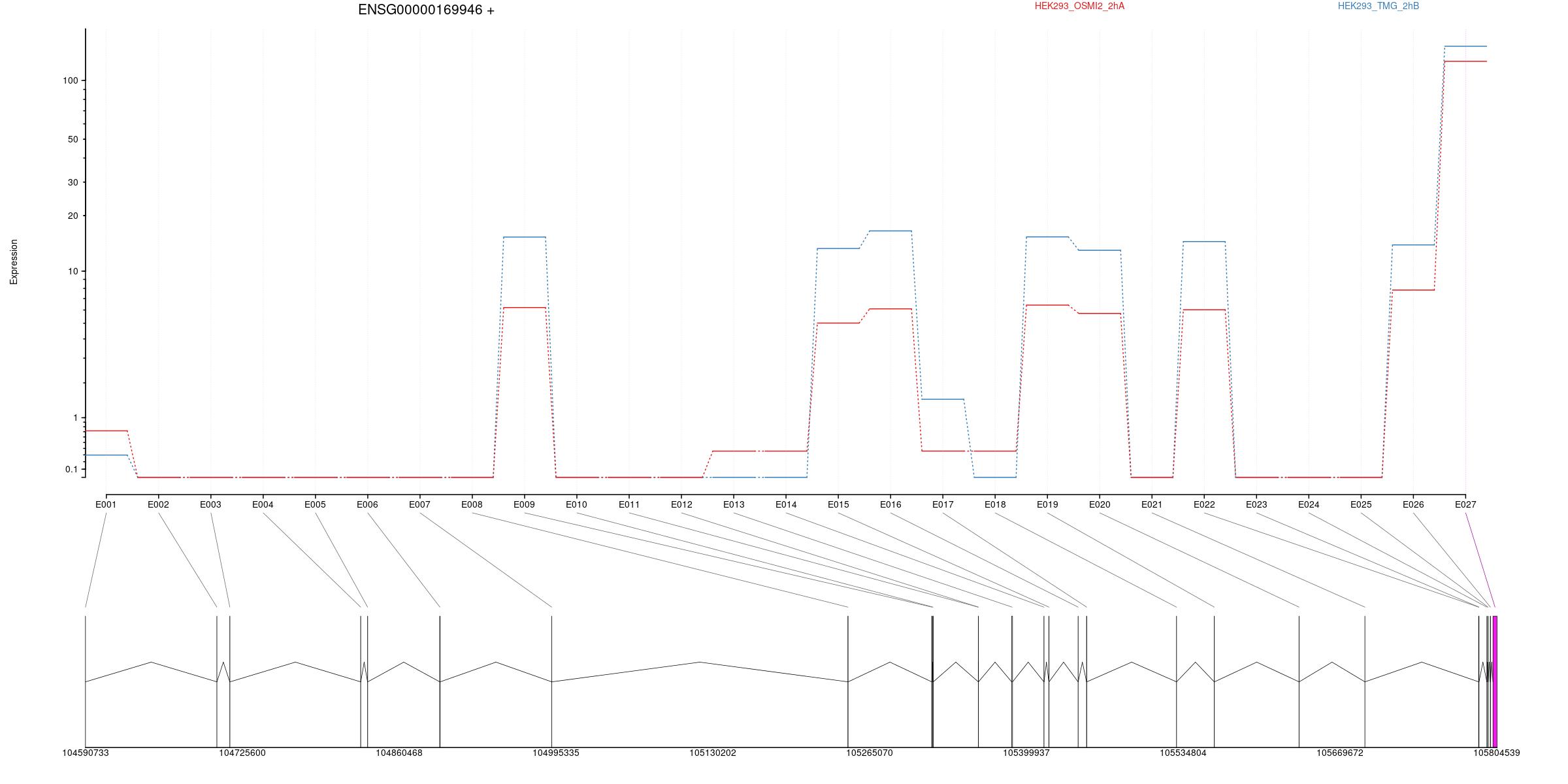This screenshot has width=1568, height=784.
Task: Click genomic coordinate 105669672
Action: pyautogui.click(x=1340, y=753)
